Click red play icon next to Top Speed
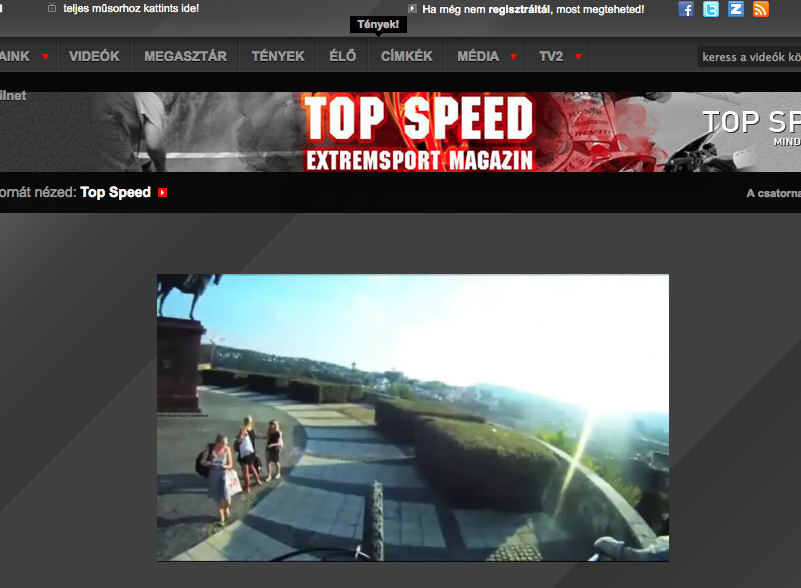The width and height of the screenshot is (801, 588). (162, 193)
